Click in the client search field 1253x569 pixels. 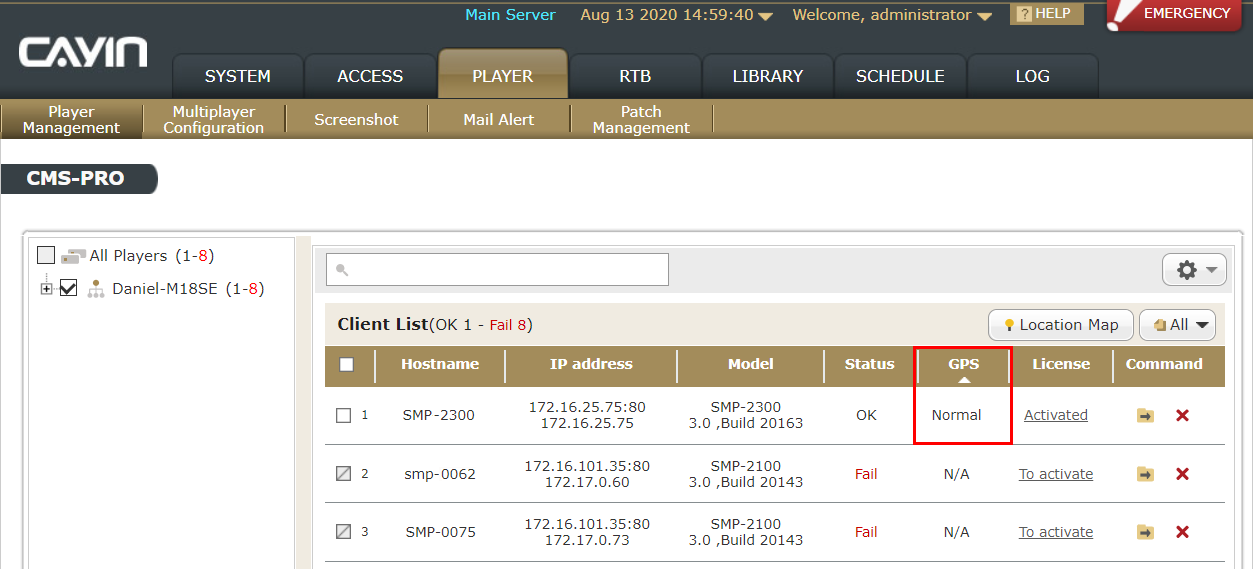[497, 270]
